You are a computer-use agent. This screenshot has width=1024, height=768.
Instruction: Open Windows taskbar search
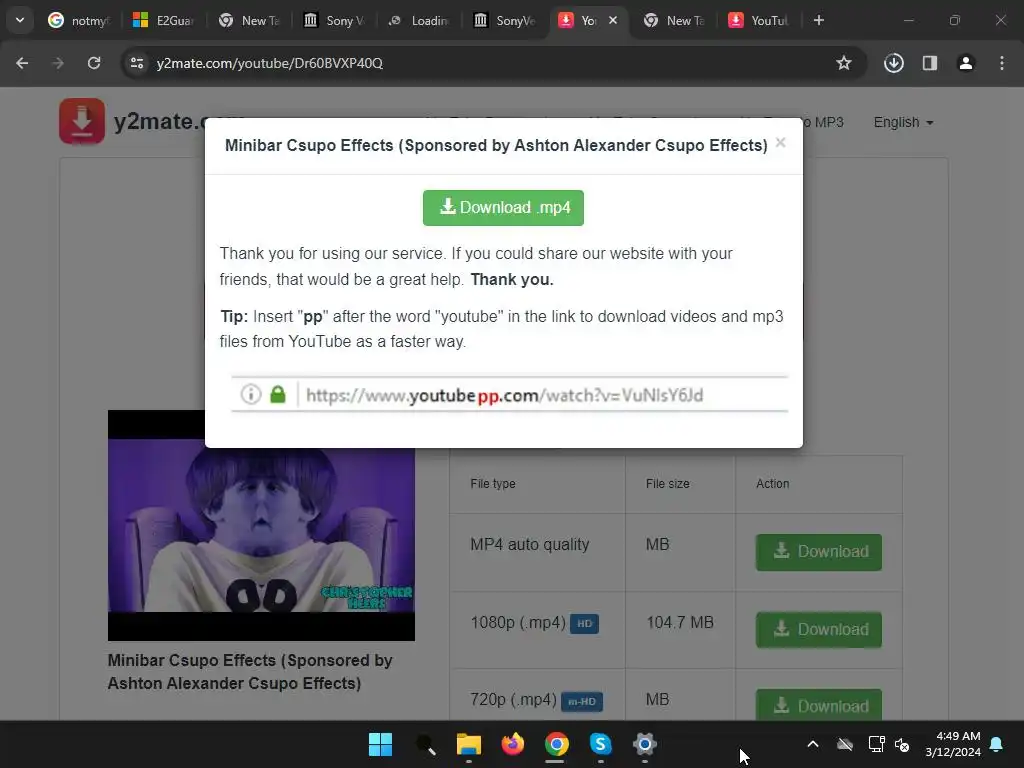pos(424,744)
